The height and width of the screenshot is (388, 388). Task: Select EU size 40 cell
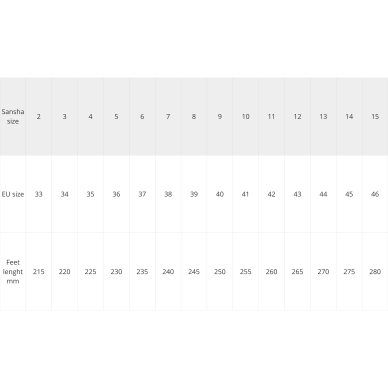tap(220, 194)
